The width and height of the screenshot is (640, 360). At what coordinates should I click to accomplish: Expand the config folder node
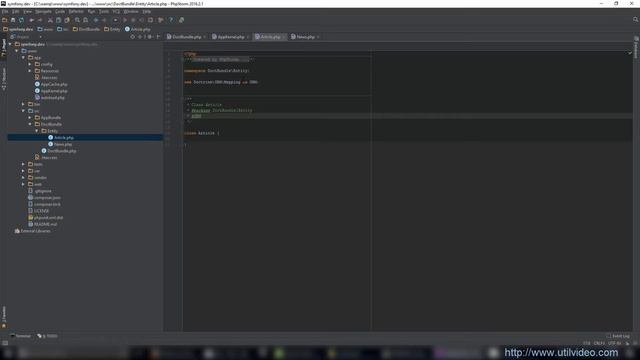point(30,64)
